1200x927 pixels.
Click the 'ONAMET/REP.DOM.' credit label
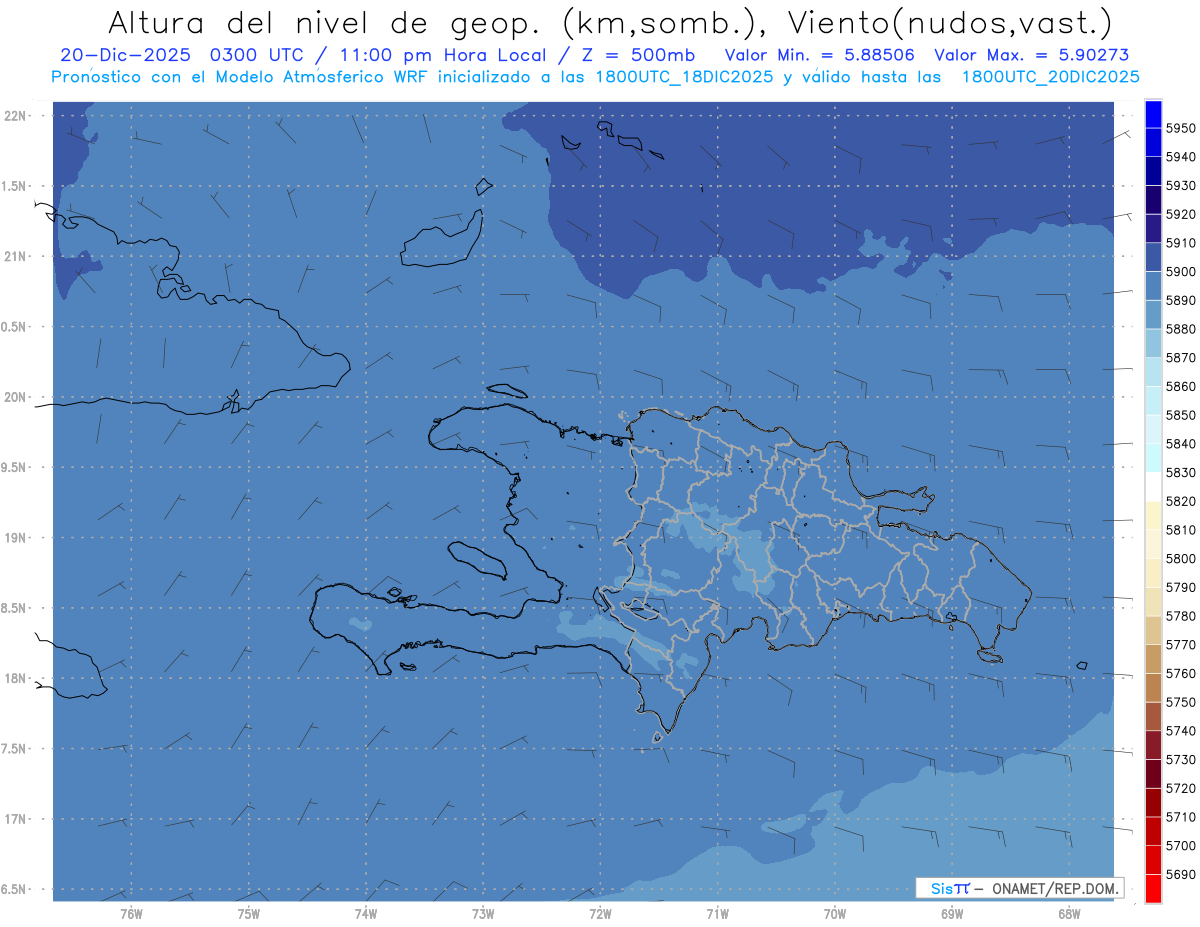coord(1056,888)
